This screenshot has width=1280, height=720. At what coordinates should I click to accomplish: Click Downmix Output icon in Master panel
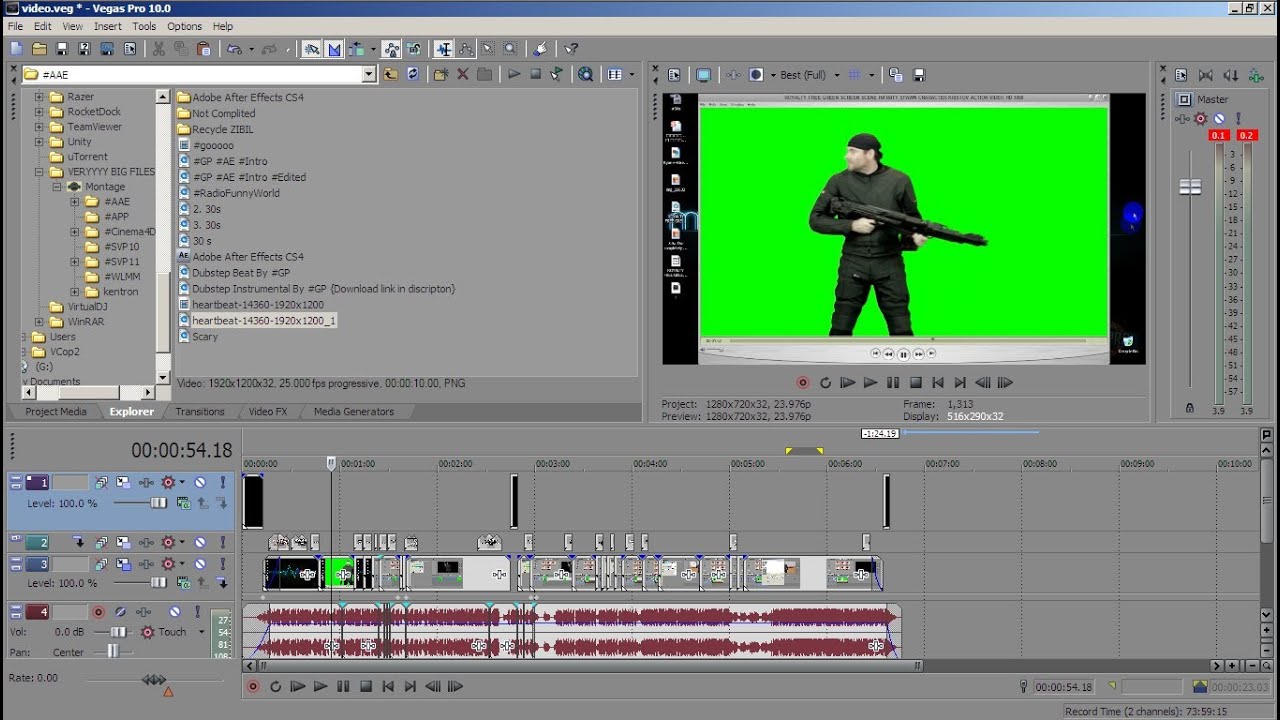click(x=1206, y=75)
